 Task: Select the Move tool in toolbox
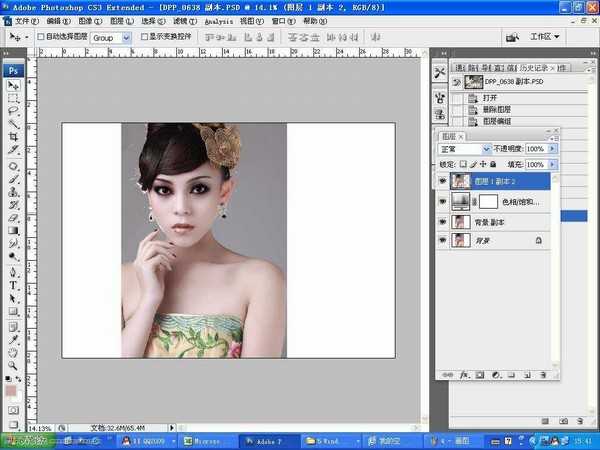tap(14, 86)
